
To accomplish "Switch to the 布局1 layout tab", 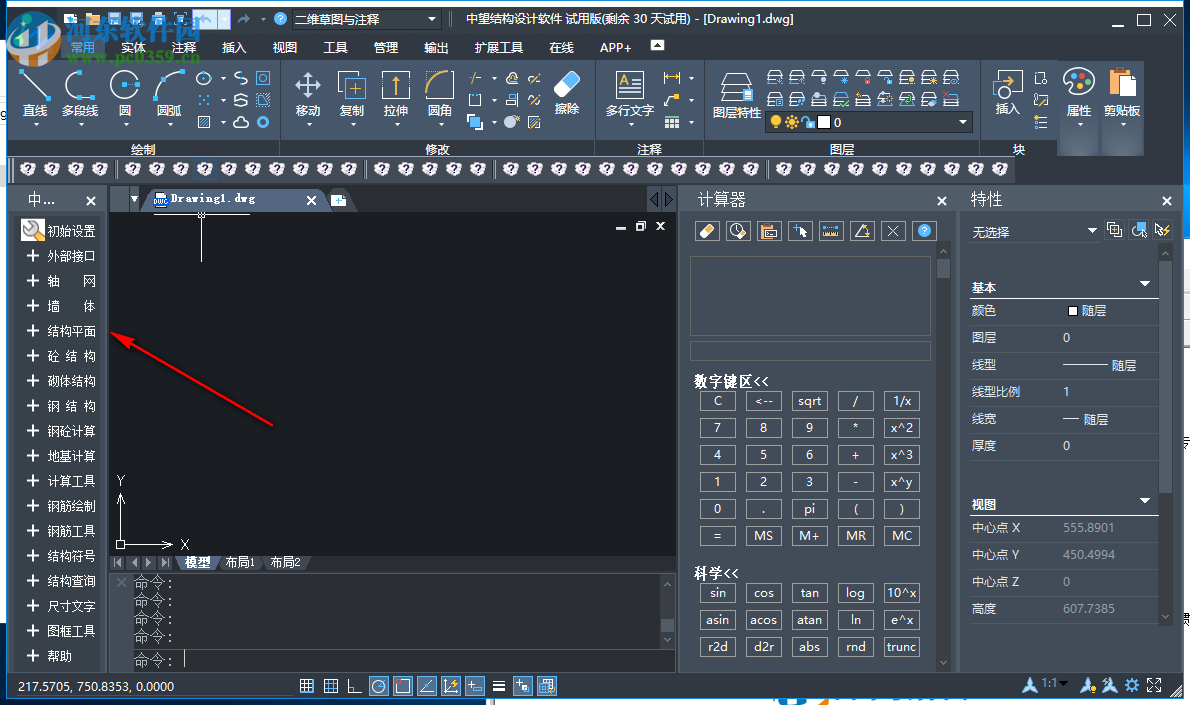I will point(240,562).
